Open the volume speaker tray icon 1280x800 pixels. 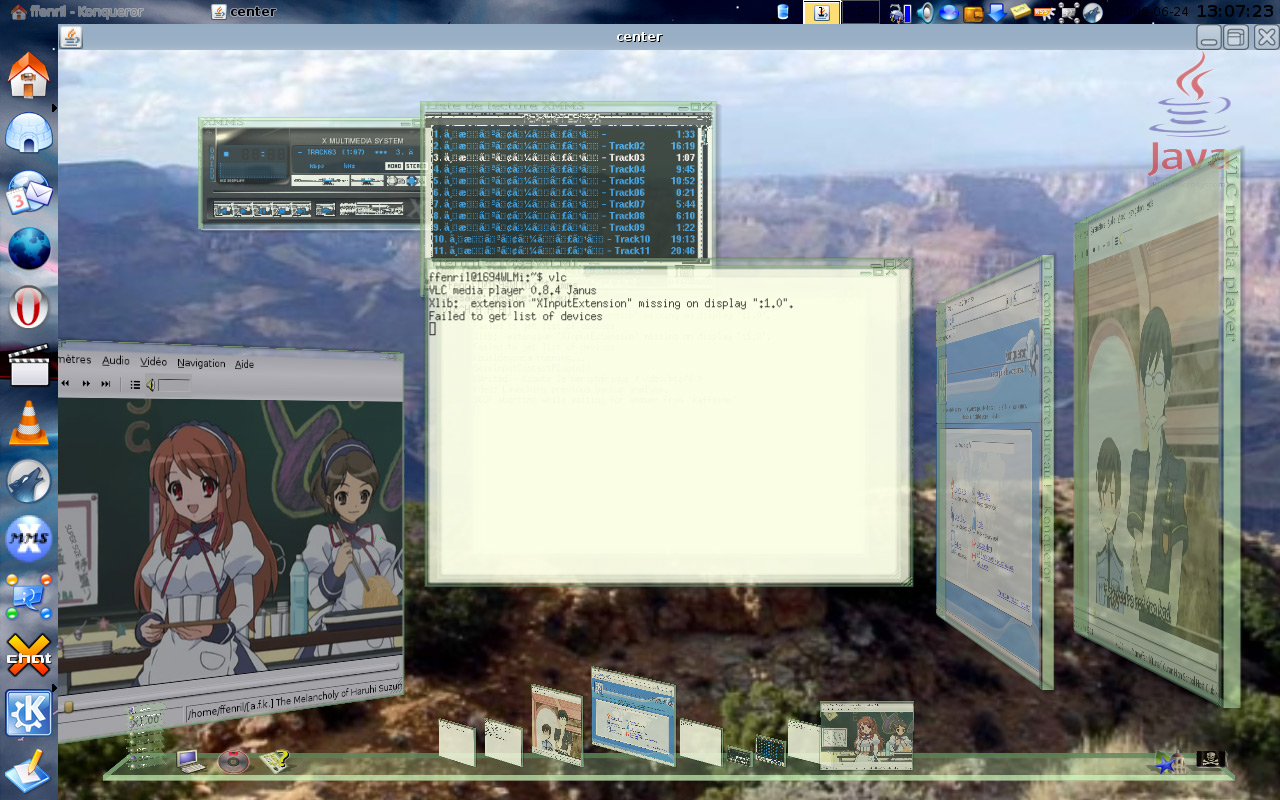click(925, 12)
